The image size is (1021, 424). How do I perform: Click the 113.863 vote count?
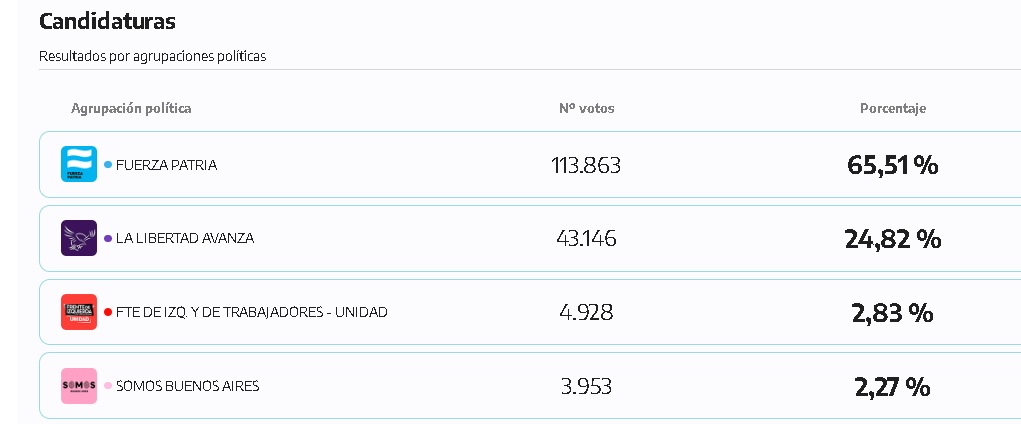tap(586, 165)
